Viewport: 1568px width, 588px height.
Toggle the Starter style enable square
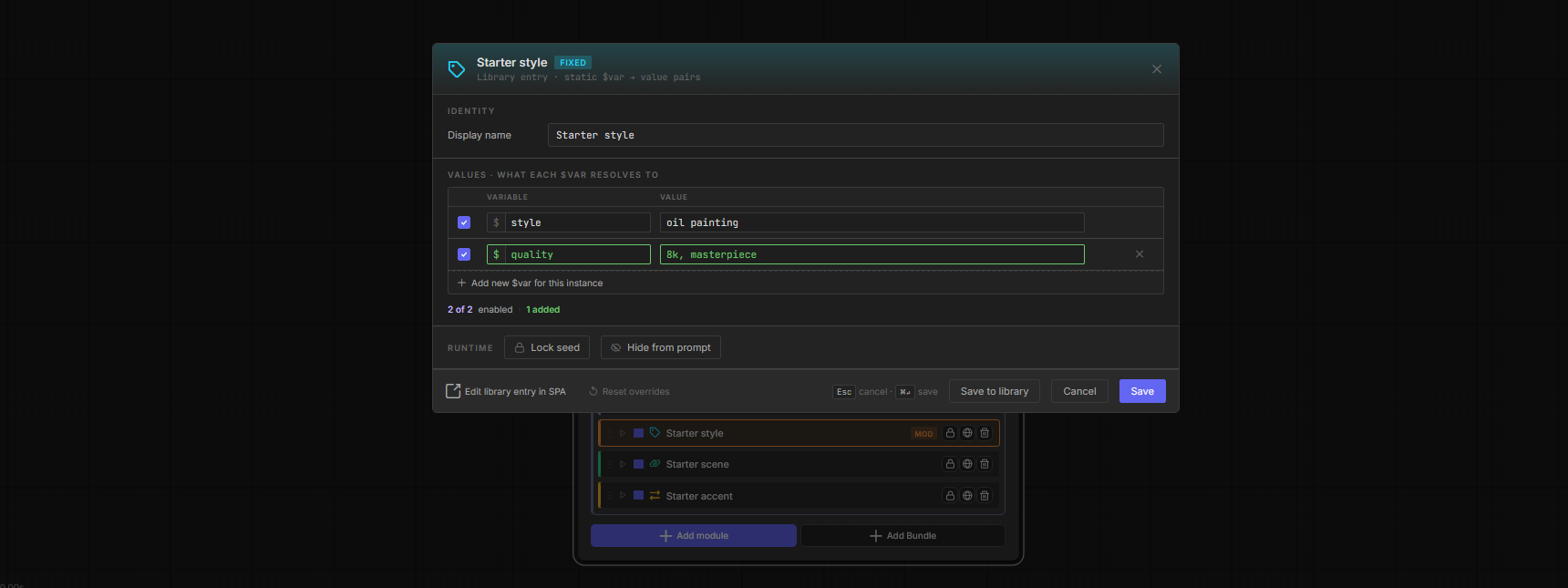pos(639,433)
